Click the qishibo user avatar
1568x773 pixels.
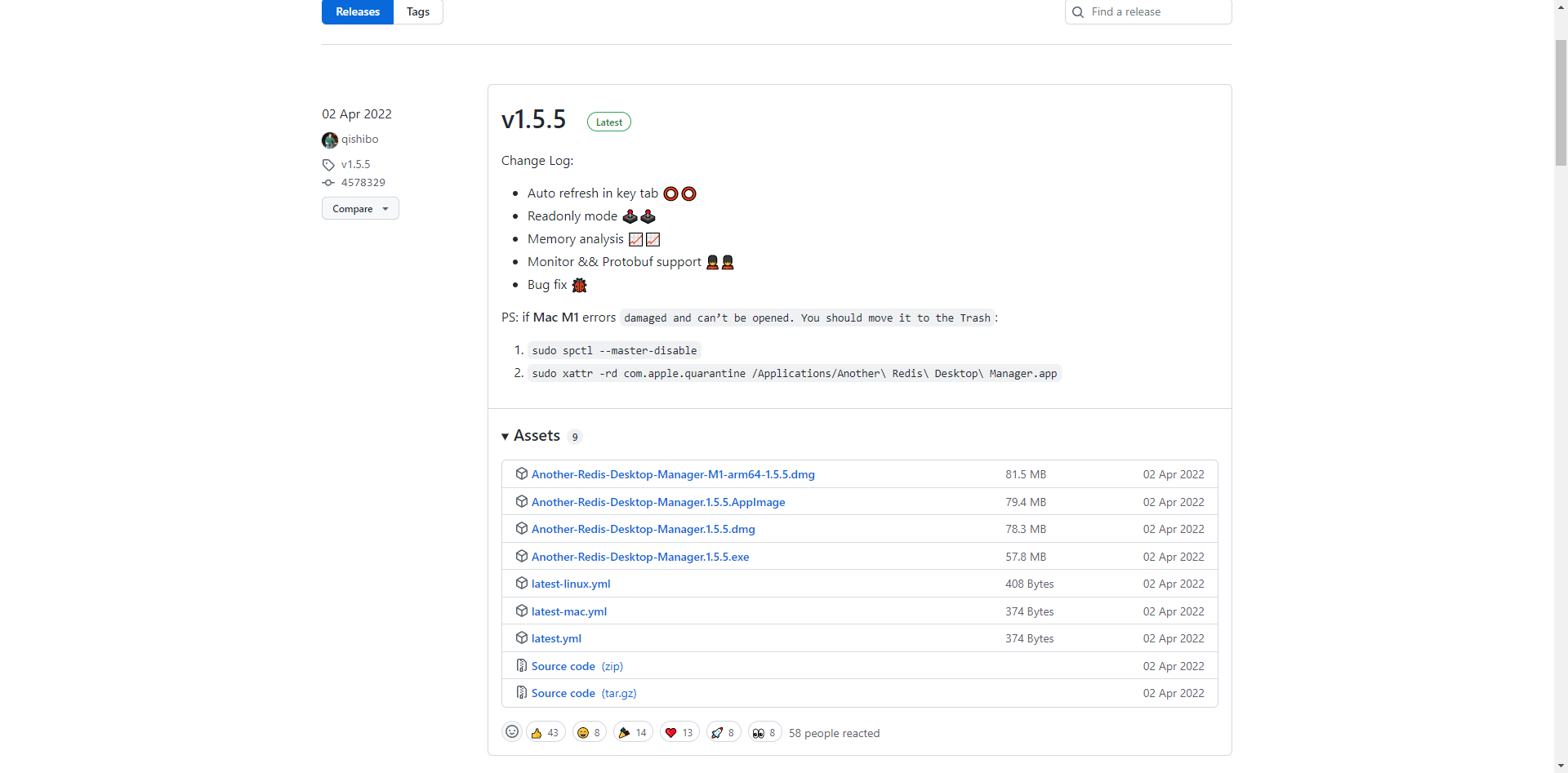pyautogui.click(x=330, y=140)
